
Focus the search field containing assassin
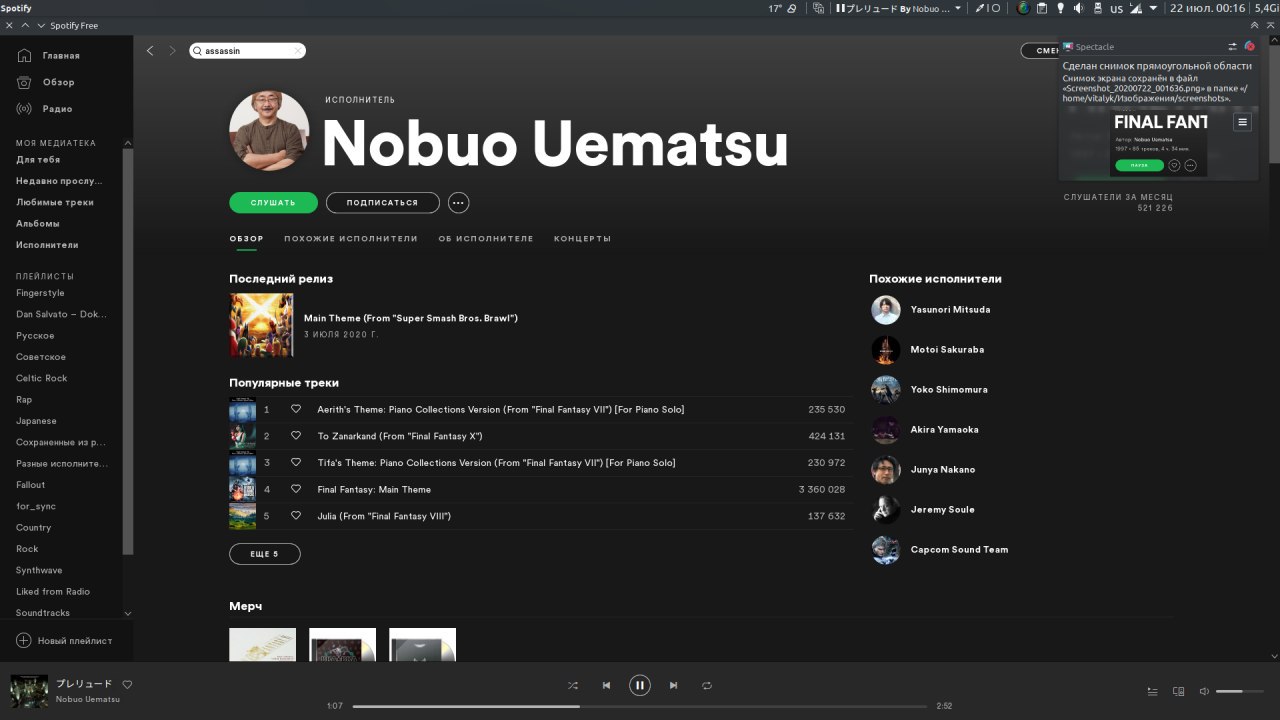coord(247,51)
